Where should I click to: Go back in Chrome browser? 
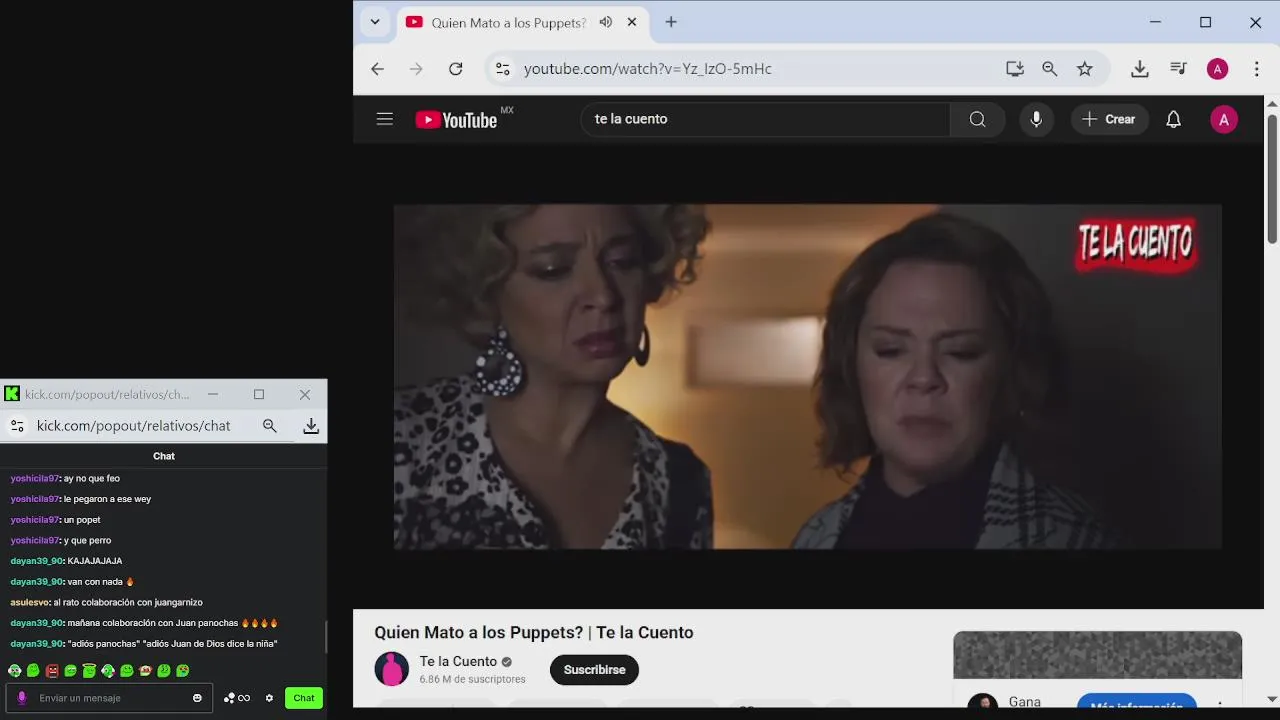[377, 69]
